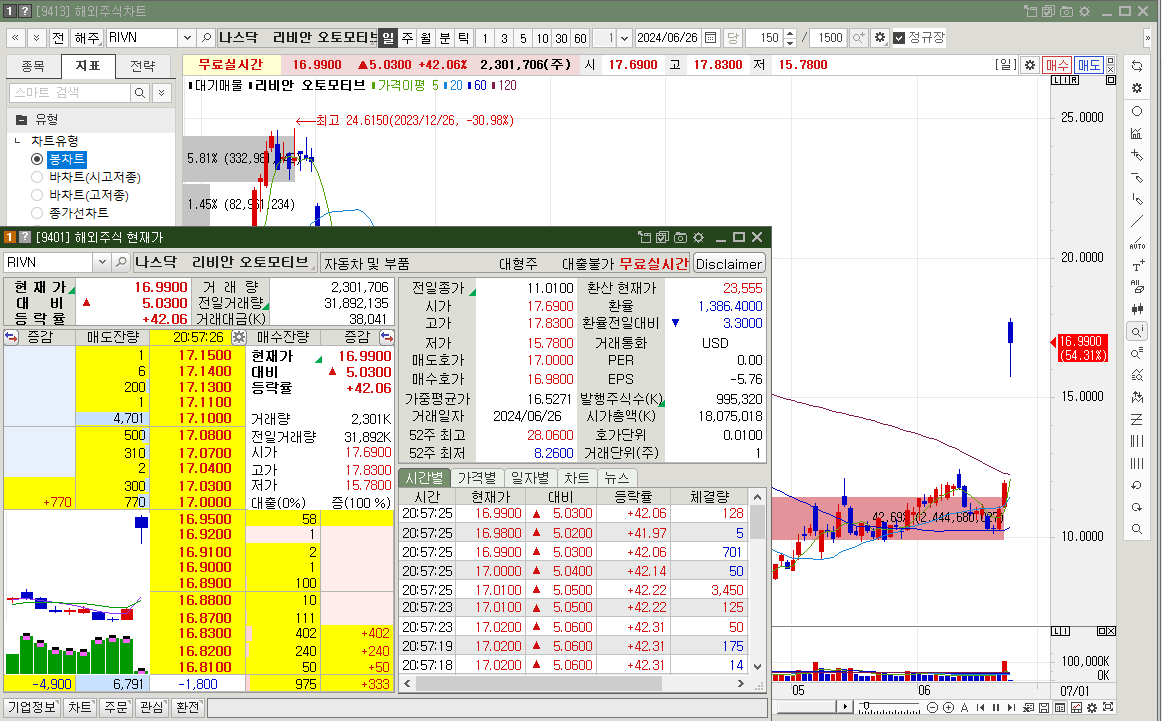
Task: Select the diagonal trend line tool
Action: 1137,222
